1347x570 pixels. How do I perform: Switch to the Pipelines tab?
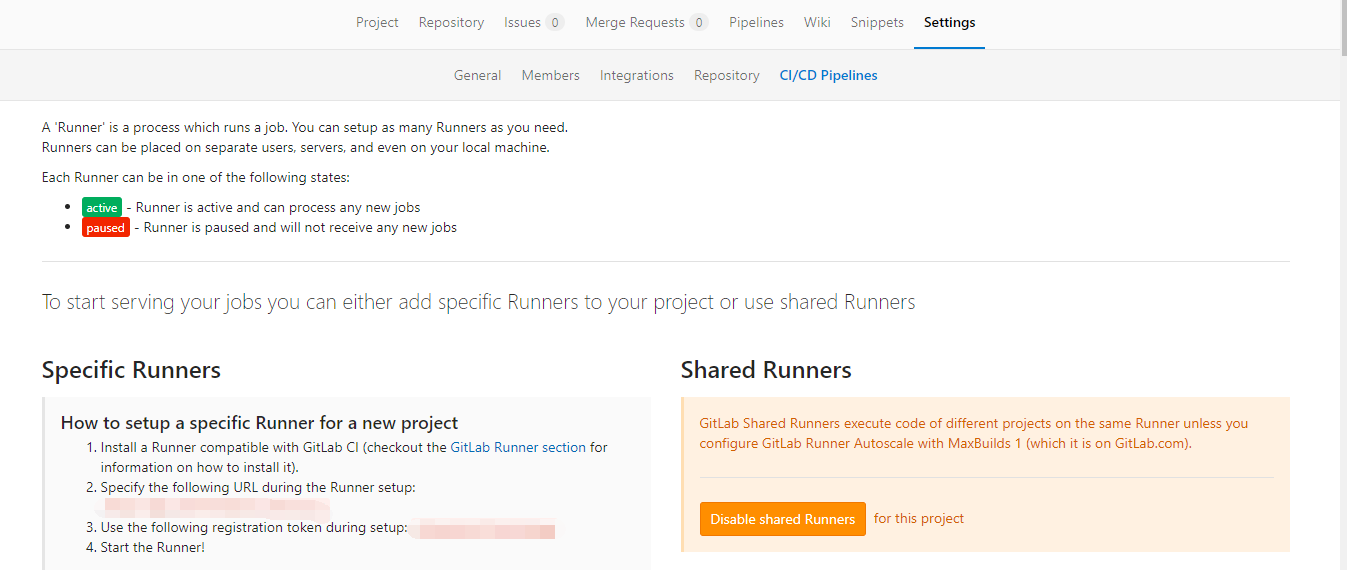tap(756, 22)
